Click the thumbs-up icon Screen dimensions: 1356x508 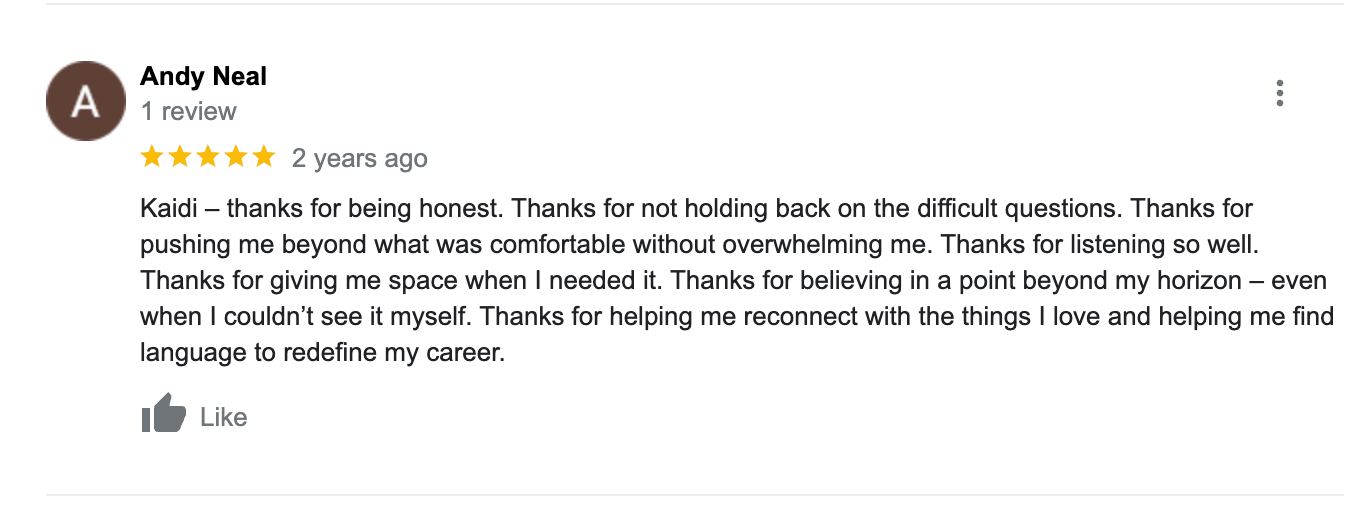[163, 414]
